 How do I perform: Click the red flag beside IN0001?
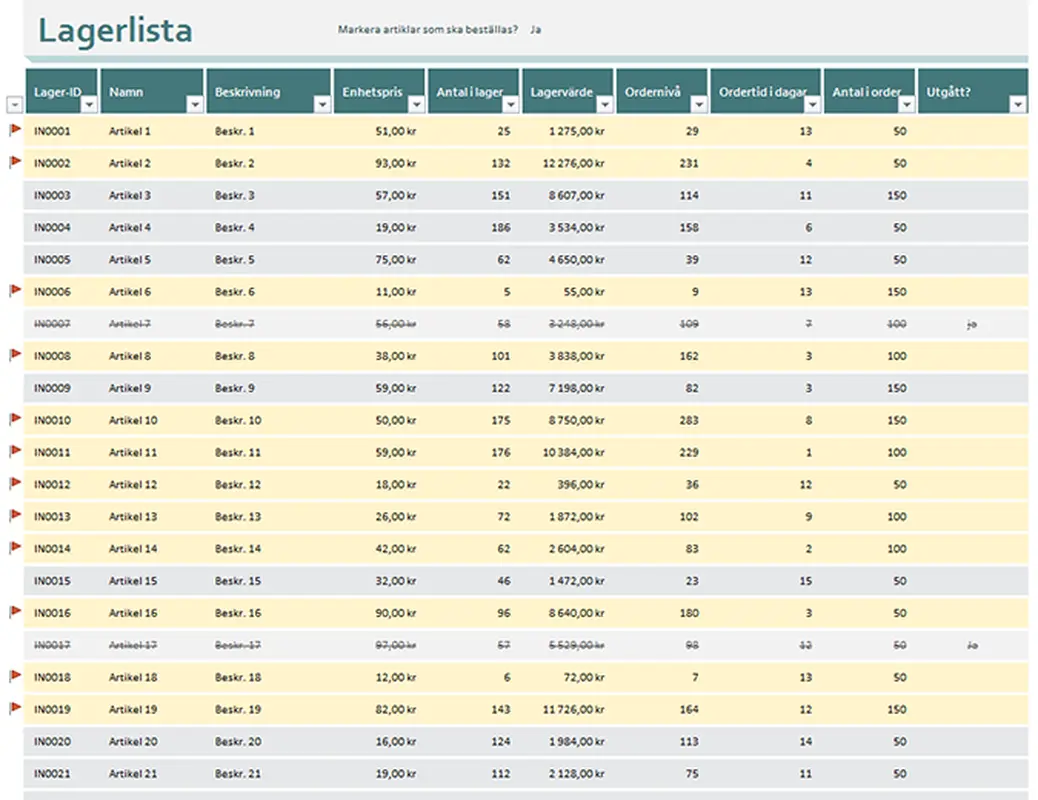pos(15,130)
